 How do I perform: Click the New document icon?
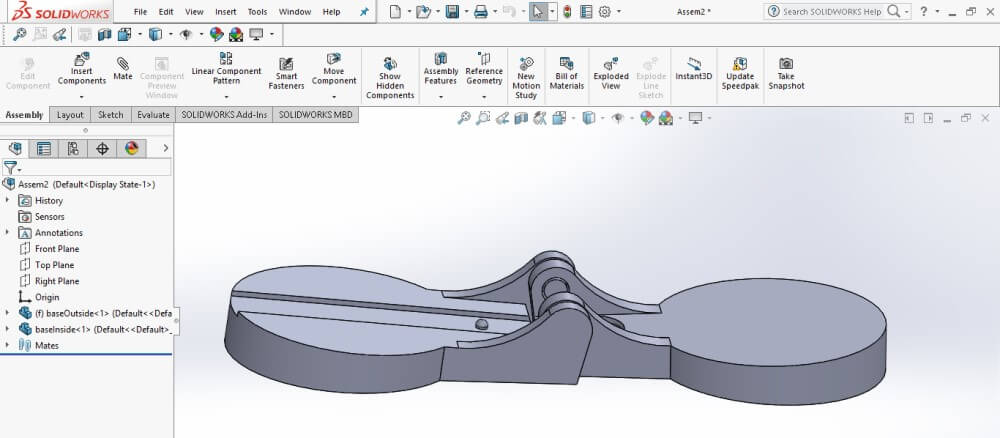coord(395,11)
